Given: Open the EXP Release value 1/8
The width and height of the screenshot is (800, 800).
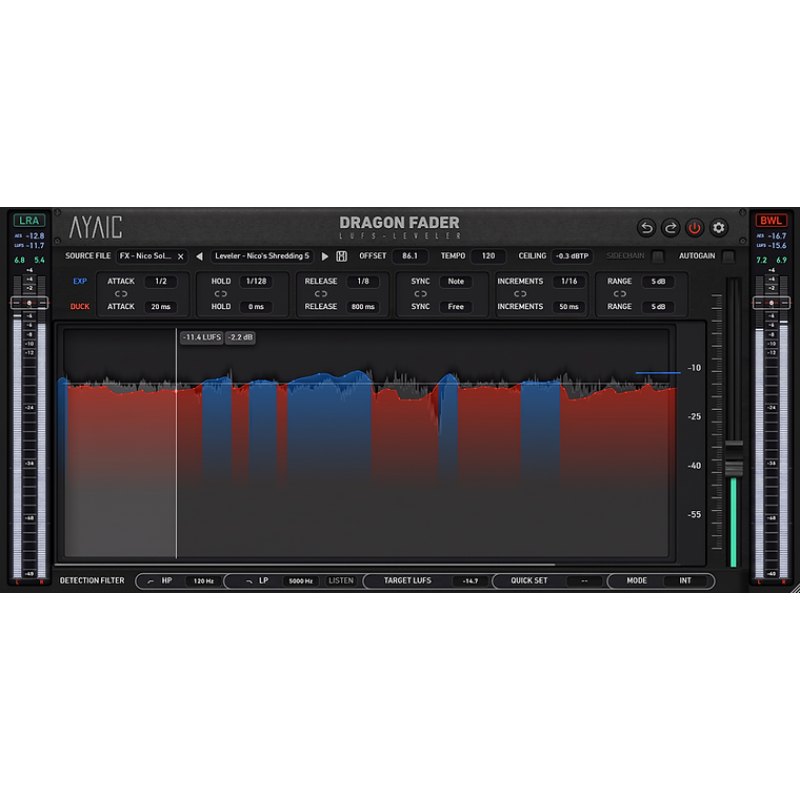Looking at the screenshot, I should (x=363, y=281).
